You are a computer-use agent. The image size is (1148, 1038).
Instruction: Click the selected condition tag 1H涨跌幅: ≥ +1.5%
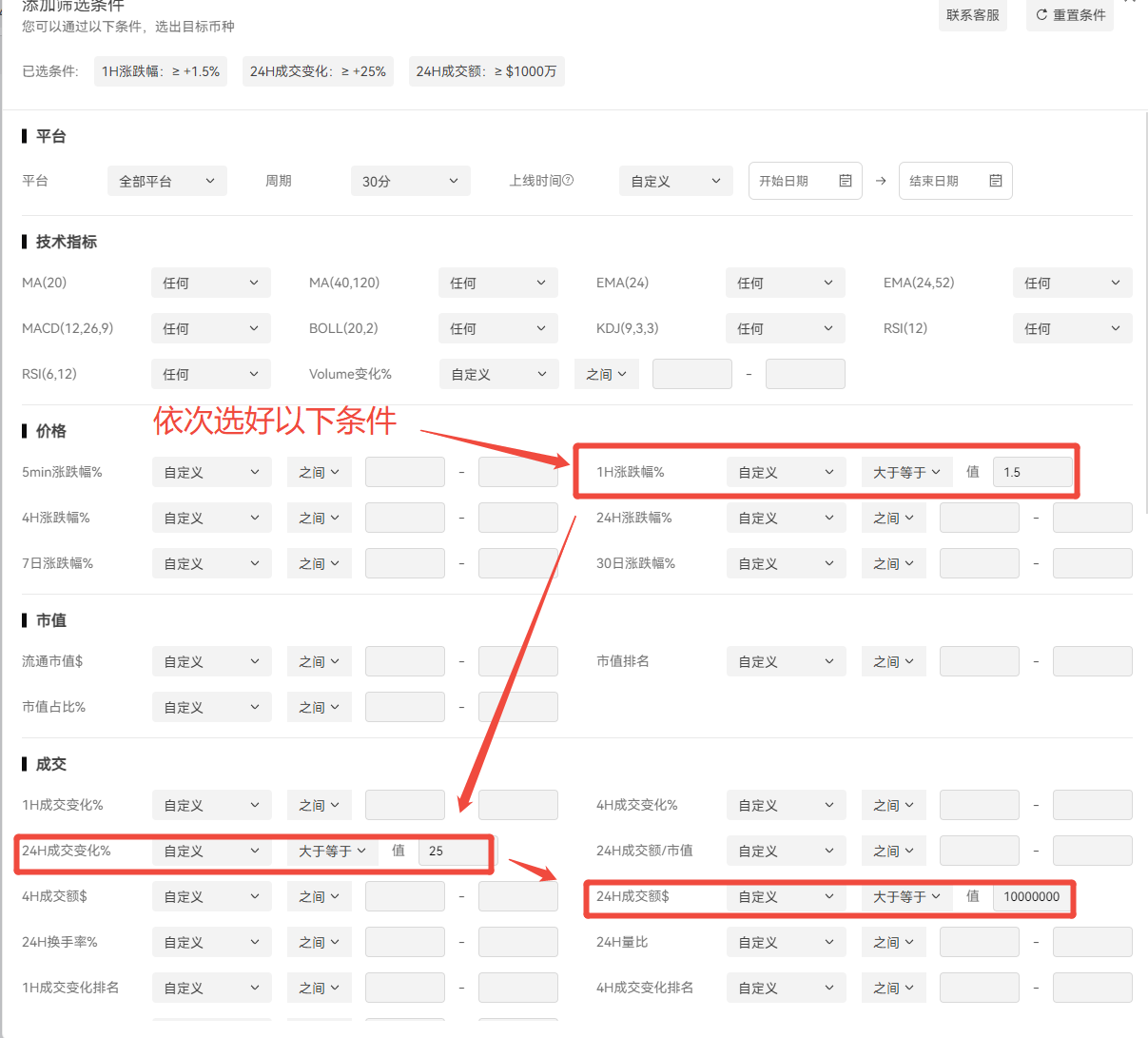click(x=161, y=71)
